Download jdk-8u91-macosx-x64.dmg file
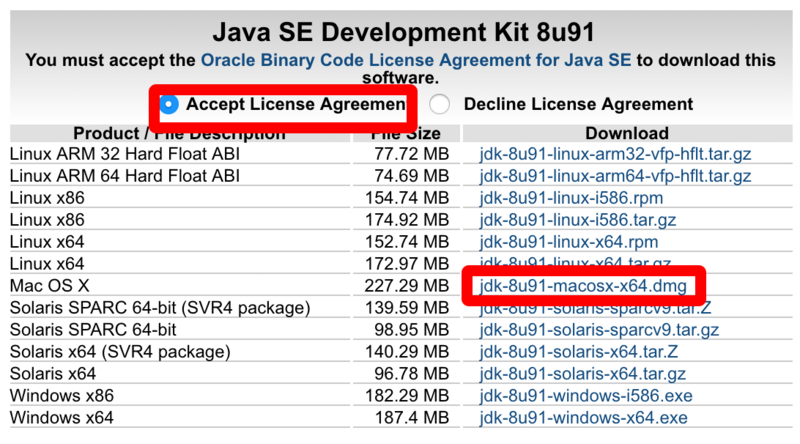Image resolution: width=800 pixels, height=444 pixels. [583, 286]
